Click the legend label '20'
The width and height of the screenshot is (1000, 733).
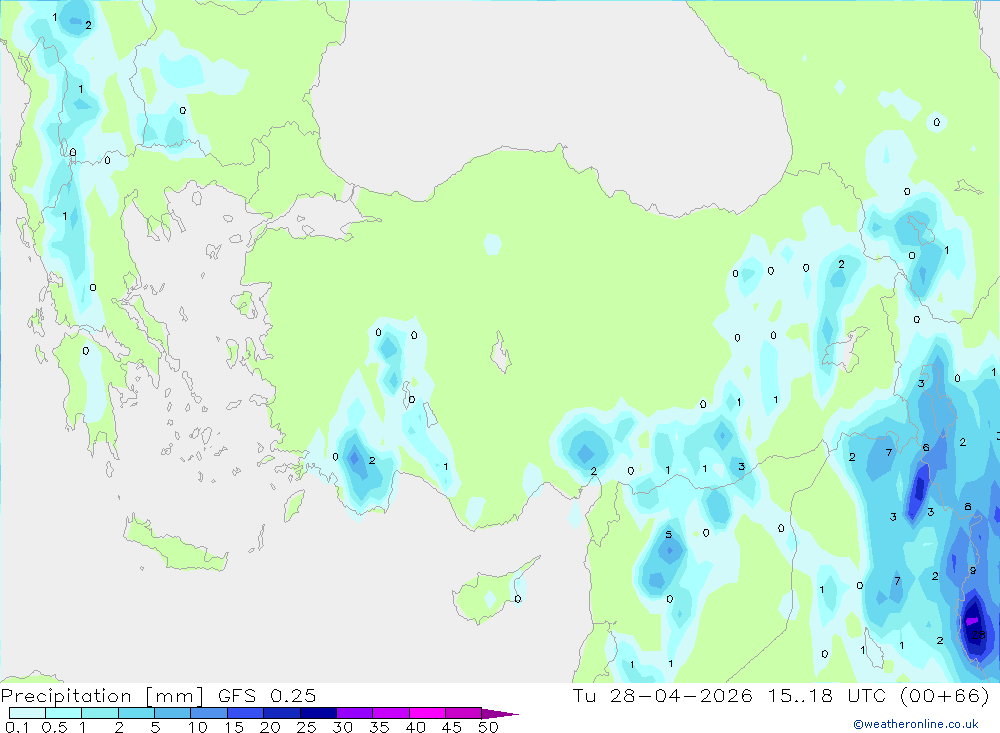pyautogui.click(x=270, y=727)
